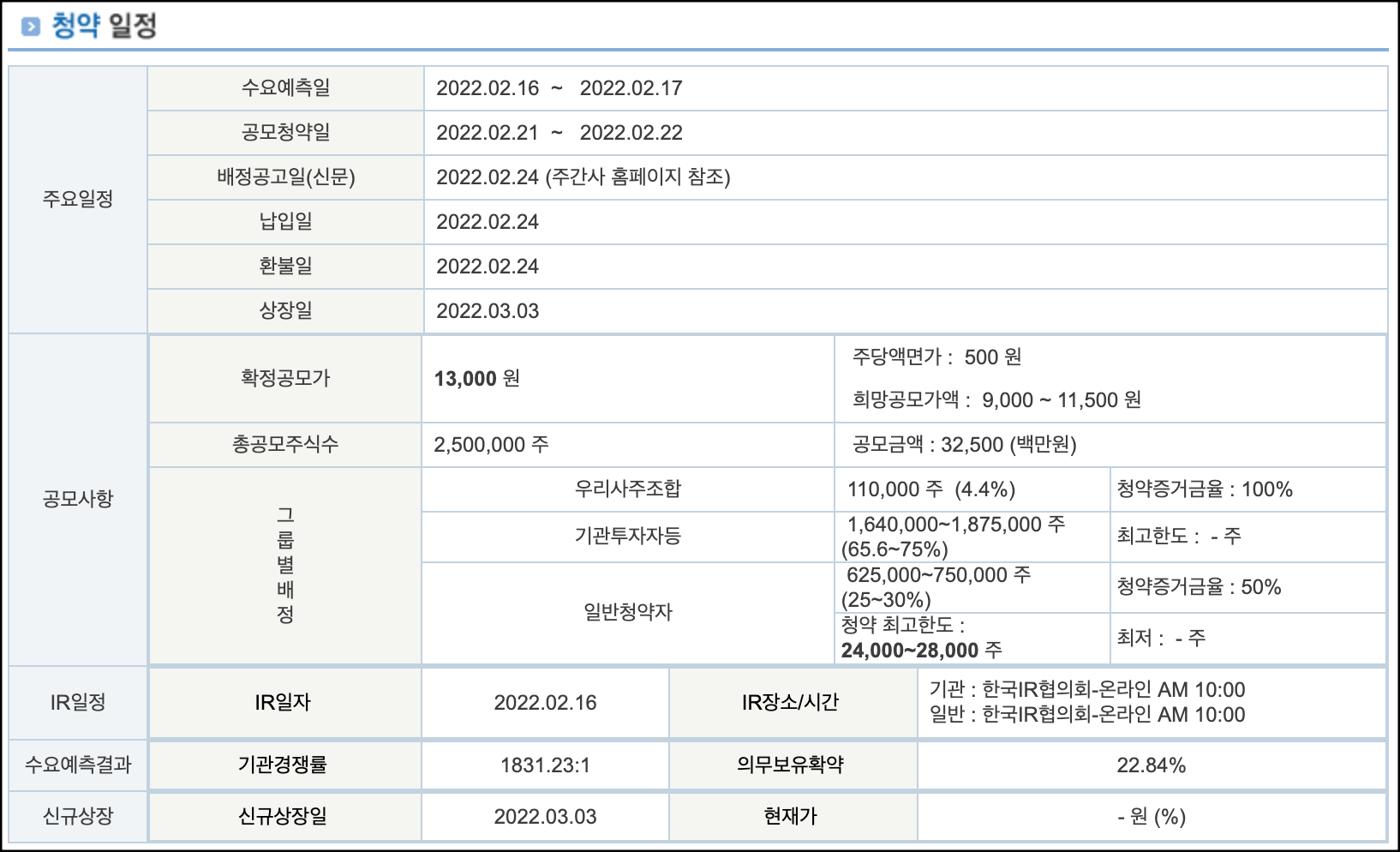Click the 공모사항 row header
The image size is (1400, 852).
pos(78,499)
